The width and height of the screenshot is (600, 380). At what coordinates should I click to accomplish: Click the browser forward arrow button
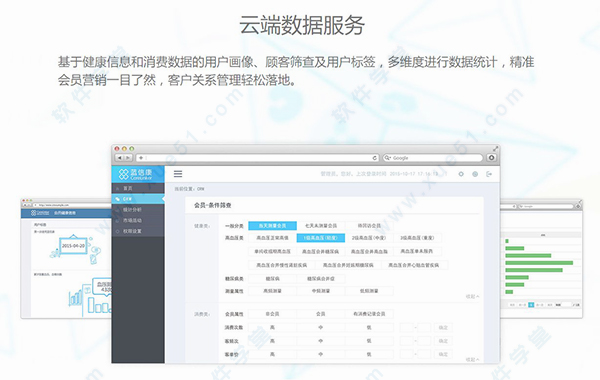coord(129,158)
